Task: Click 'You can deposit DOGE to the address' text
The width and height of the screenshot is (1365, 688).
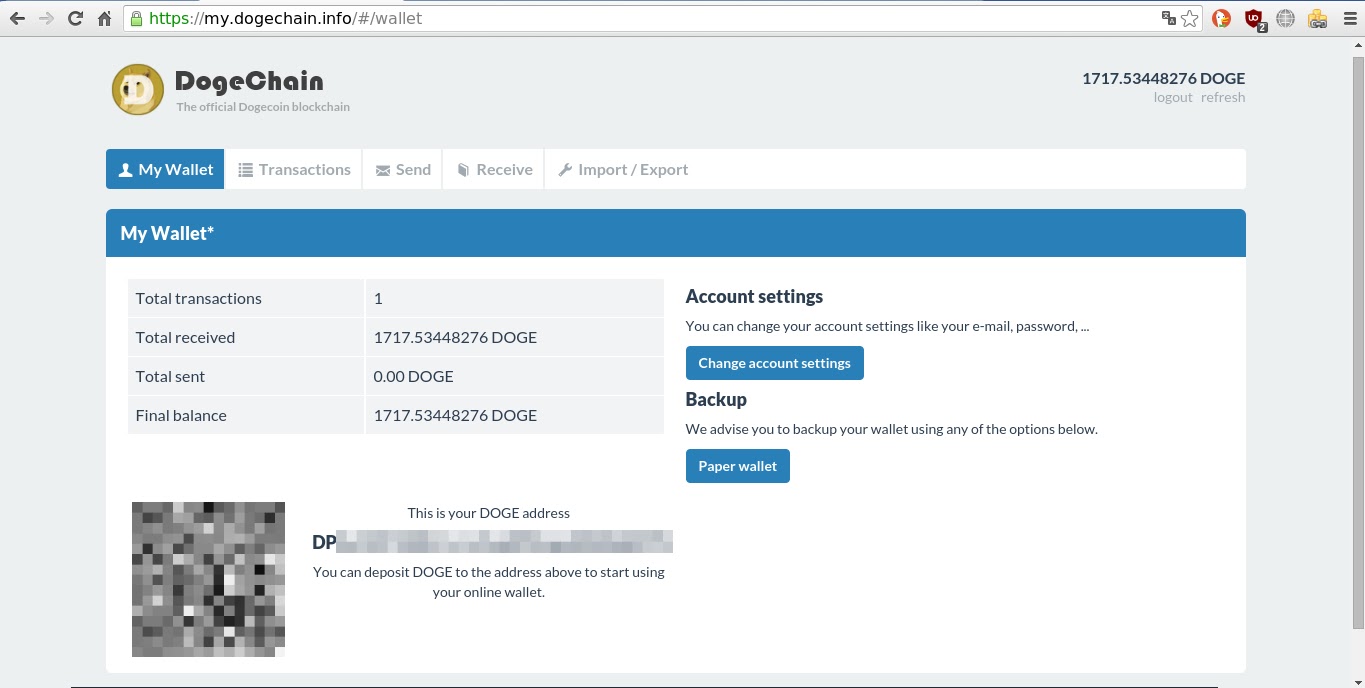Action: [489, 582]
